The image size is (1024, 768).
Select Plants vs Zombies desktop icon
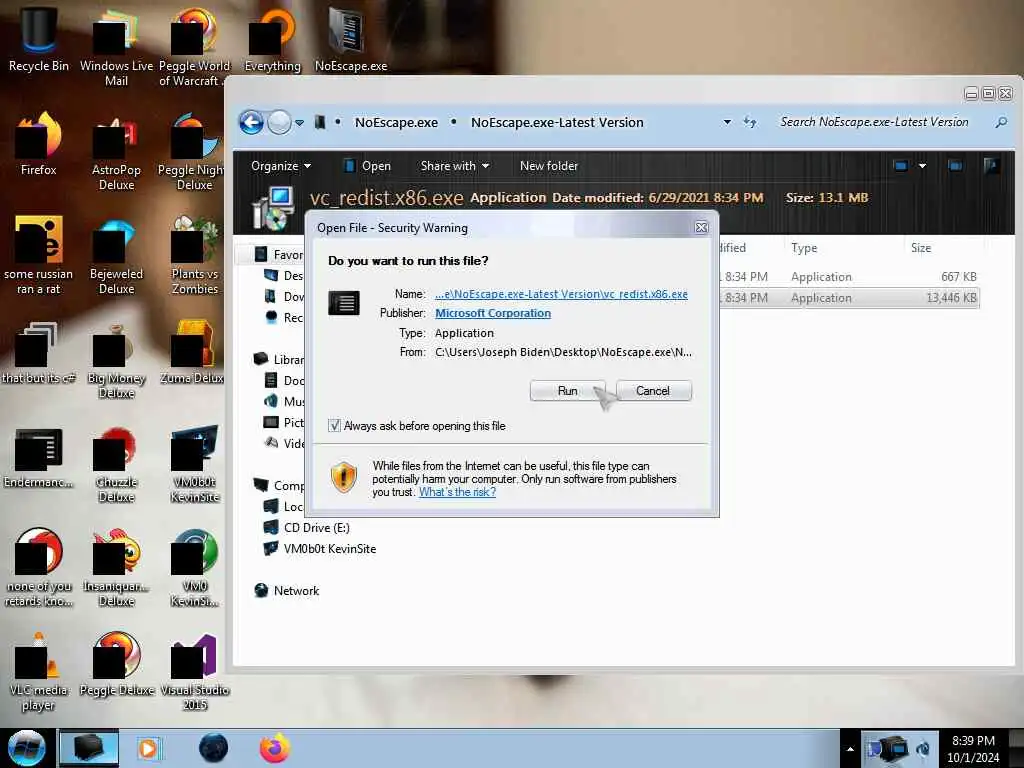point(194,255)
